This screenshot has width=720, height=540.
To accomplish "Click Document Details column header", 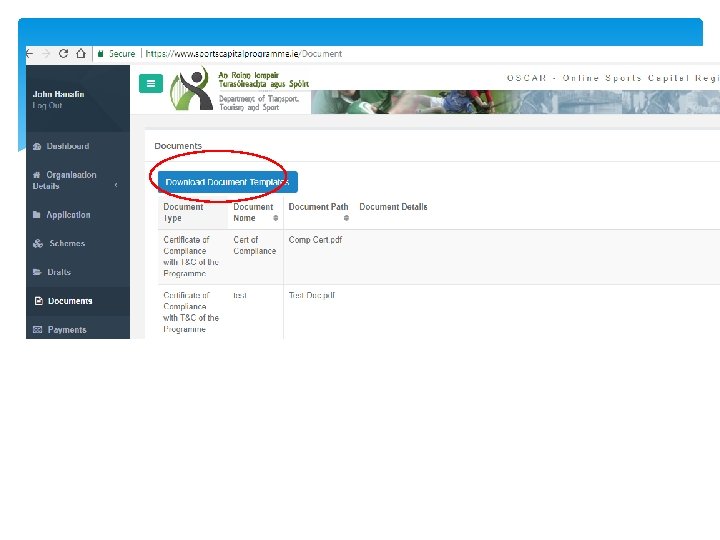I will coord(393,207).
